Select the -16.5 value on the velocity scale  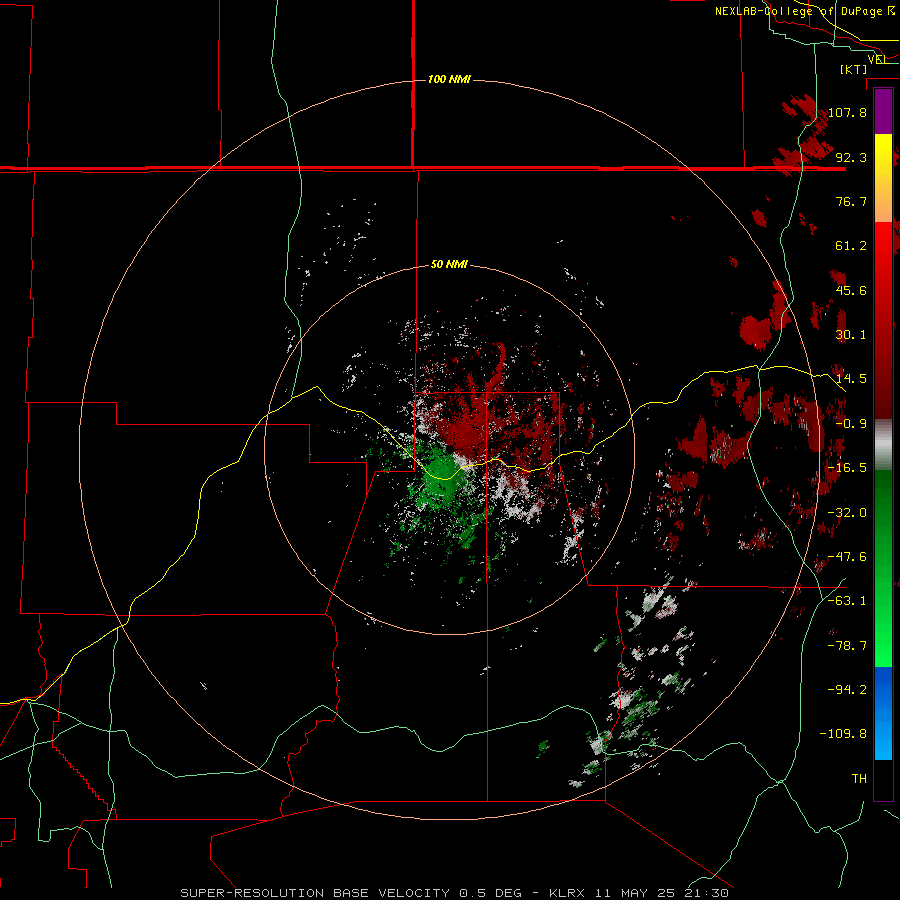tap(847, 468)
